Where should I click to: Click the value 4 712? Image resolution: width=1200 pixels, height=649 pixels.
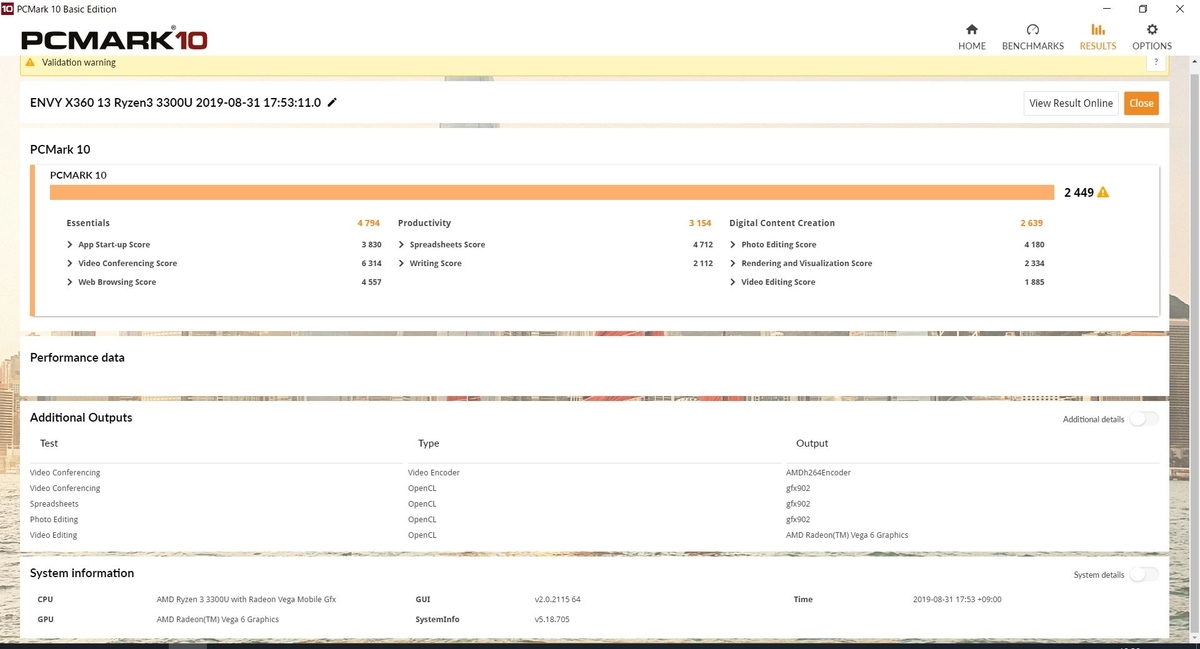(703, 245)
